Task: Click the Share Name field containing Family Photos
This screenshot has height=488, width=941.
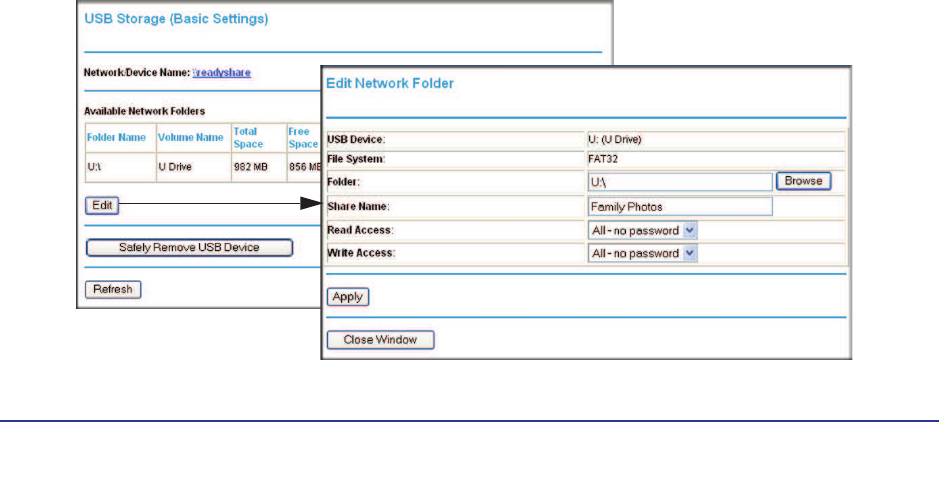Action: tap(680, 206)
